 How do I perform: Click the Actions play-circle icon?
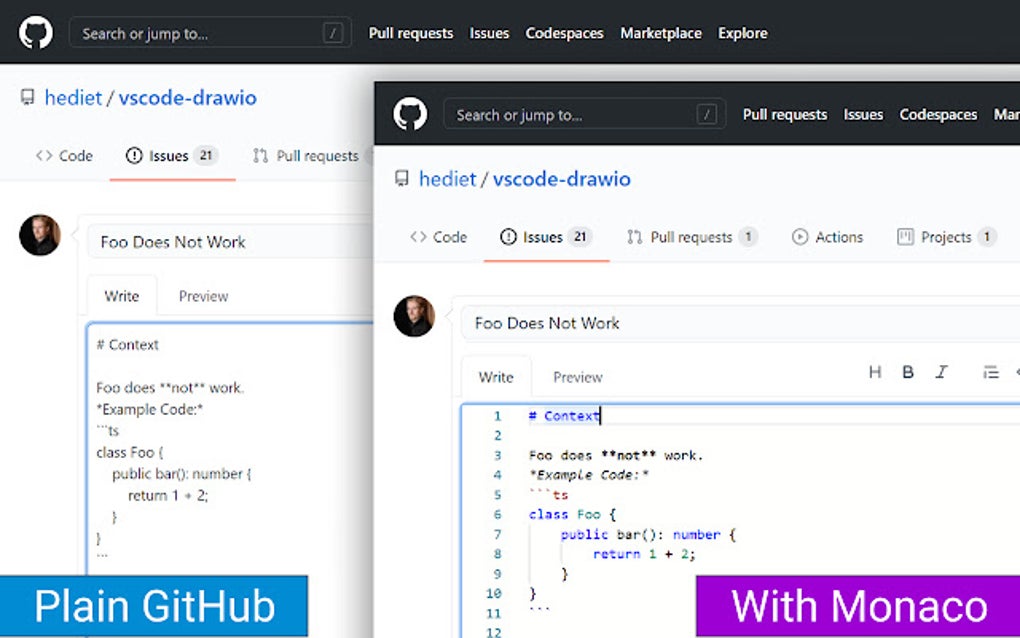point(799,237)
